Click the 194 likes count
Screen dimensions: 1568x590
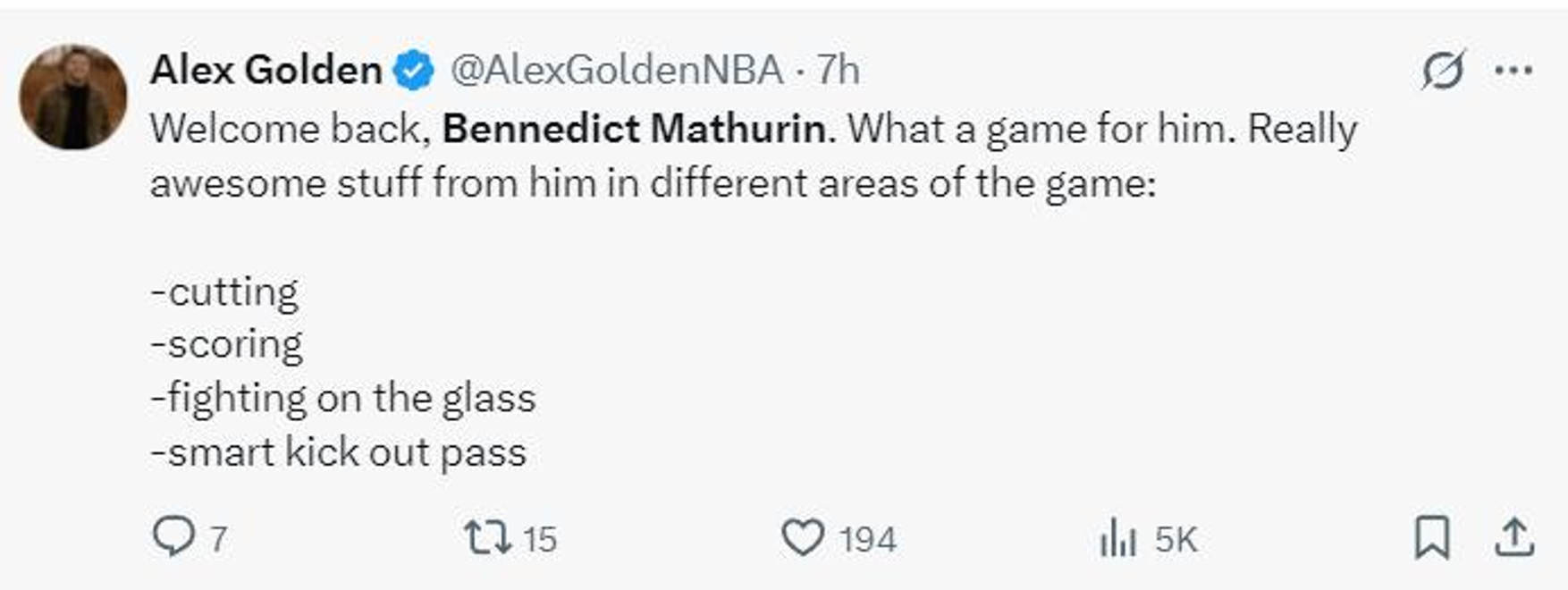pyautogui.click(x=867, y=540)
